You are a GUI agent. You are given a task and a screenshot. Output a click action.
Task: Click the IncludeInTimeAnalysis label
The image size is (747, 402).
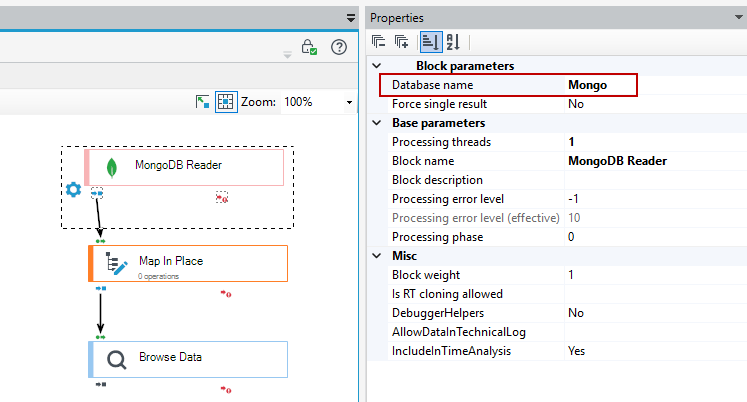click(451, 351)
